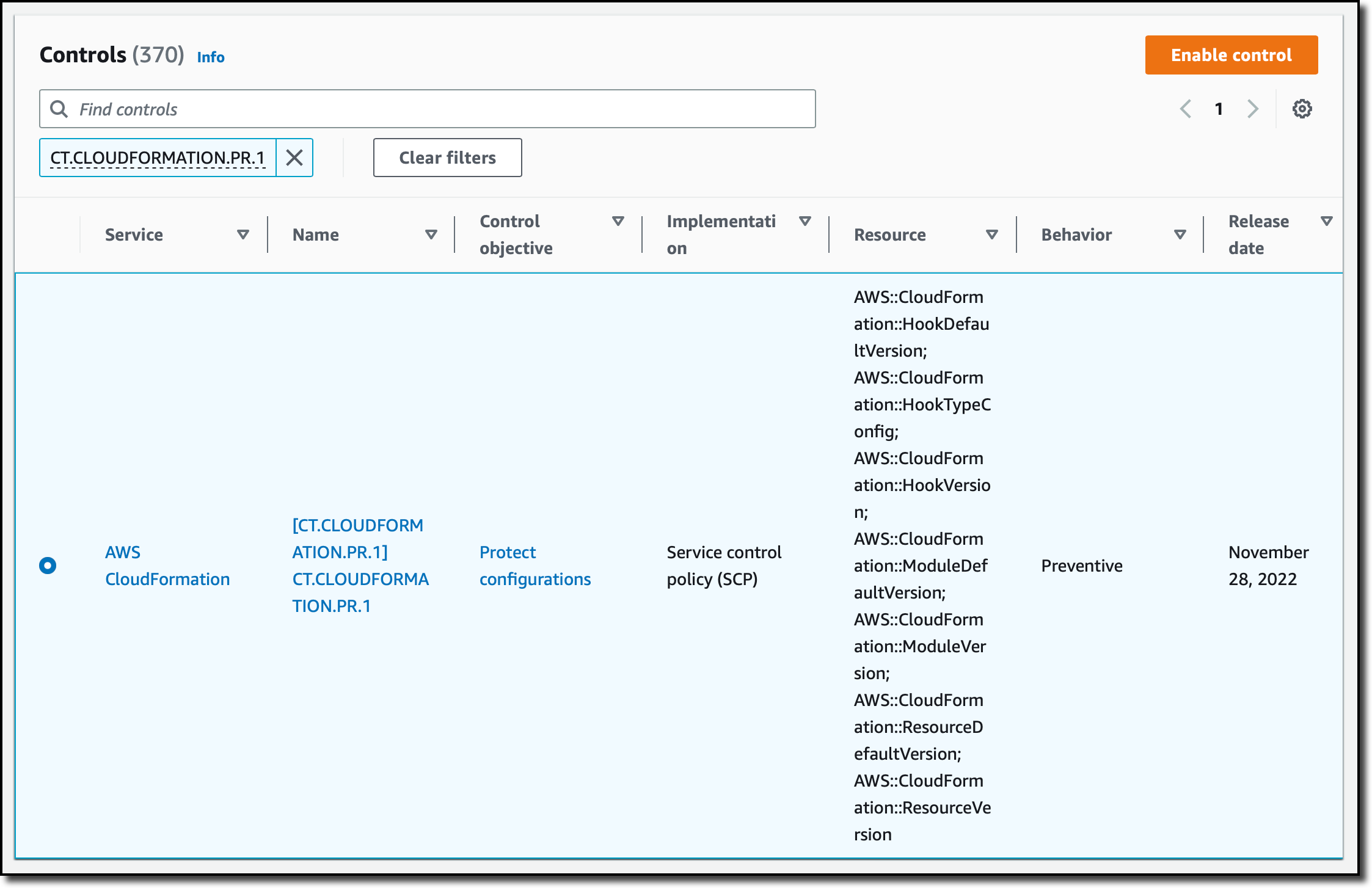Click the Enable control button
This screenshot has width=1372, height=888.
point(1231,55)
